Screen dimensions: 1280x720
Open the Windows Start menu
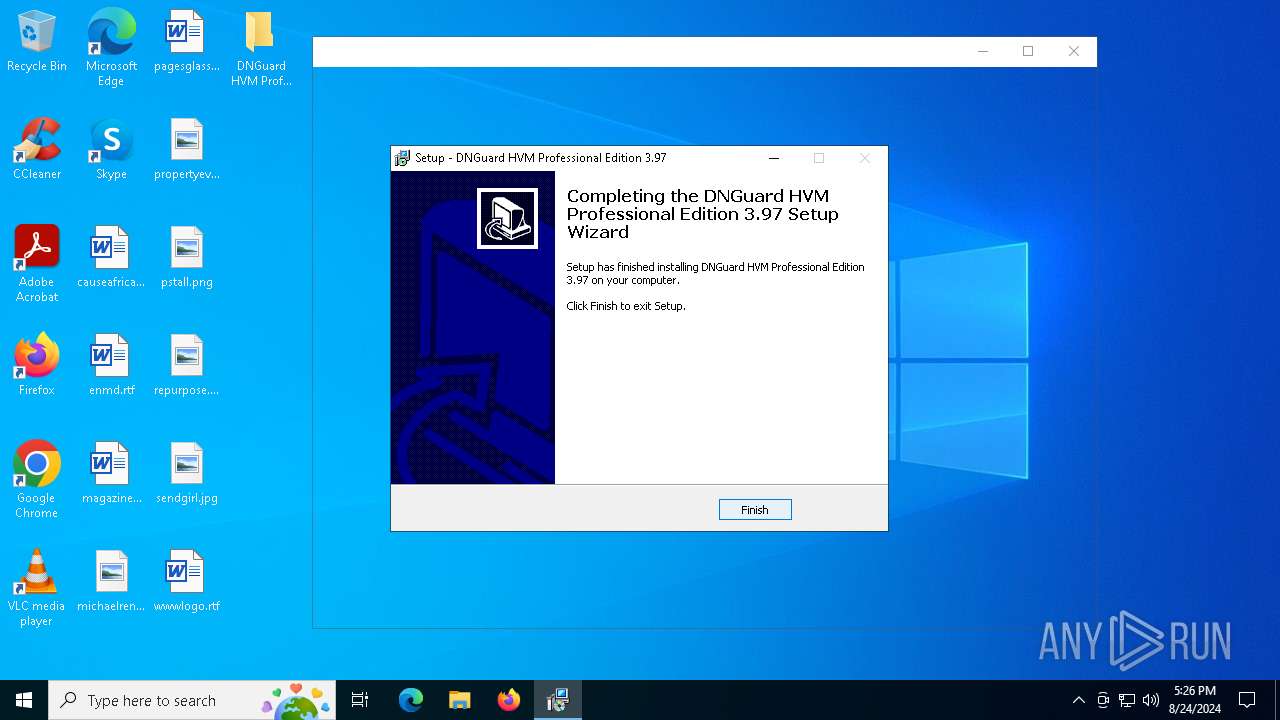click(24, 700)
